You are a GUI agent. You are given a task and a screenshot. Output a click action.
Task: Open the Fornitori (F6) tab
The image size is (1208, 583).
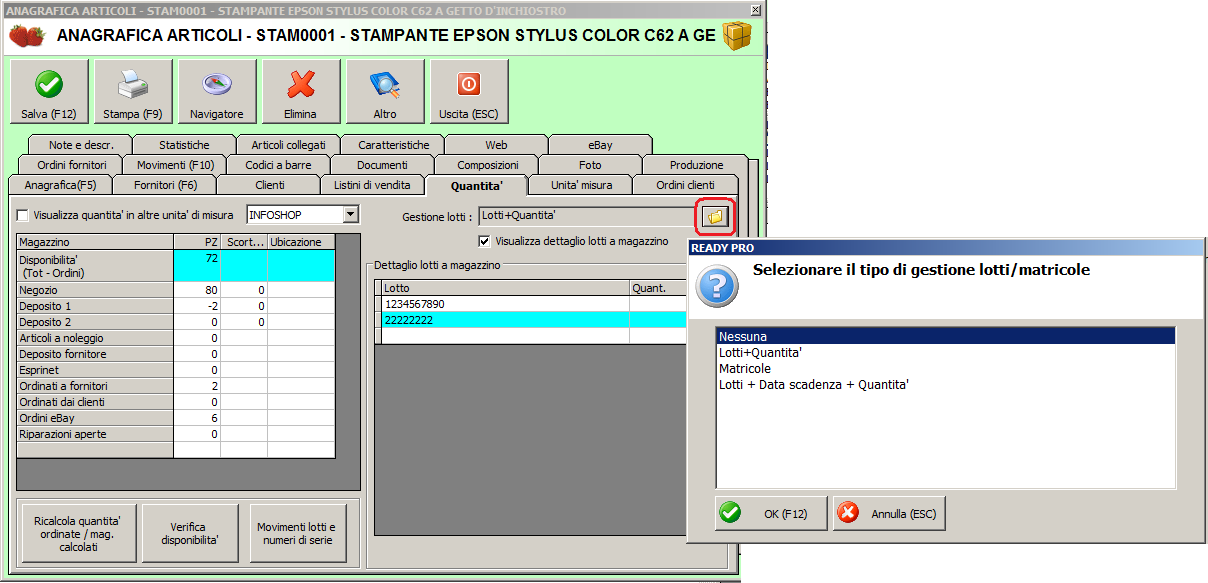click(x=164, y=185)
